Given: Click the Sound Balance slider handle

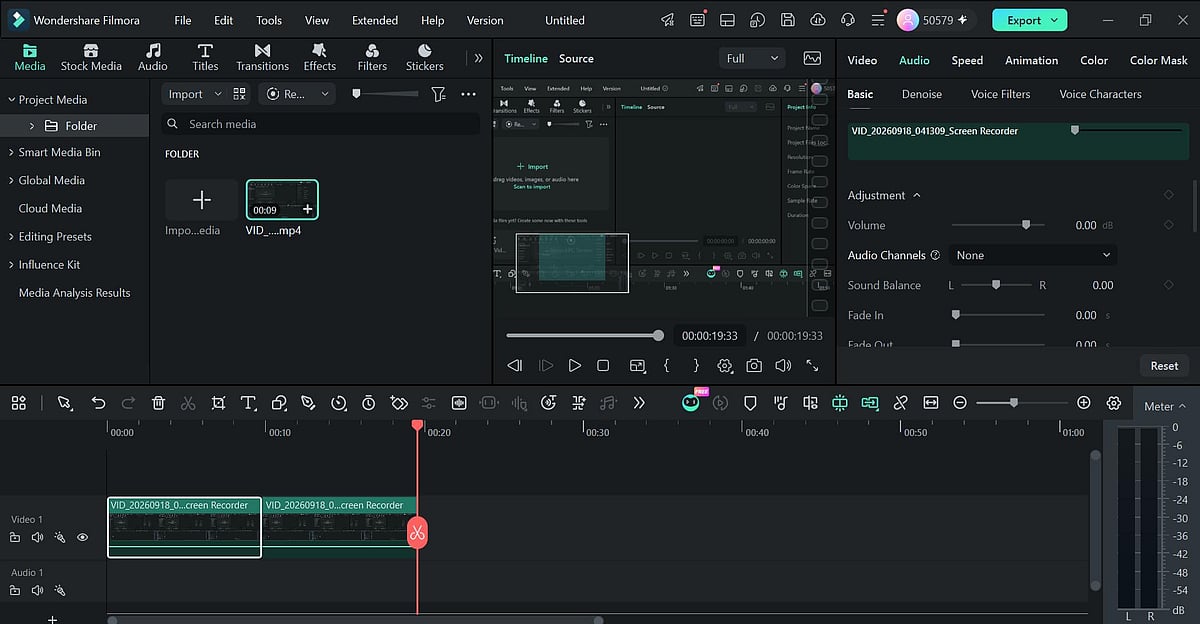Looking at the screenshot, I should (x=996, y=285).
